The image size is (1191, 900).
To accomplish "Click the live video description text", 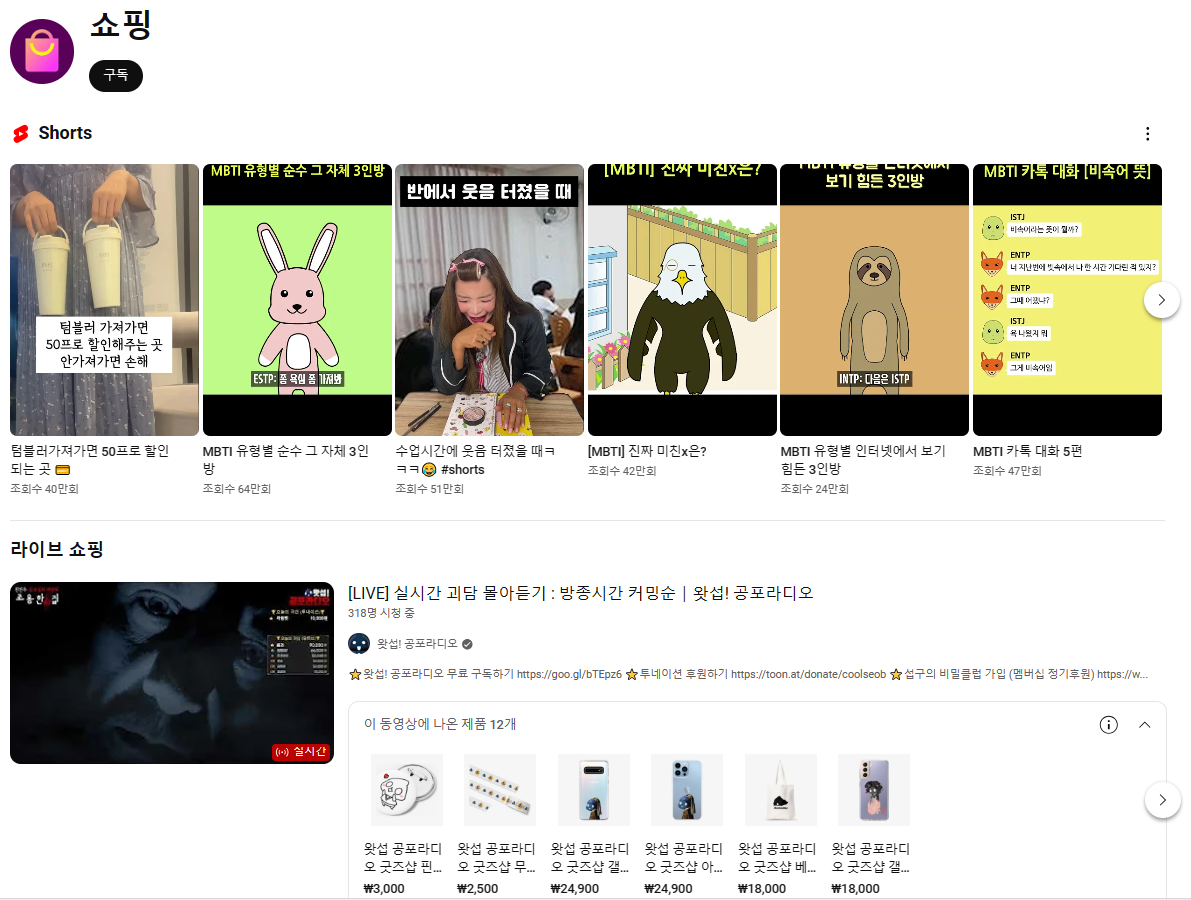I will pyautogui.click(x=748, y=674).
